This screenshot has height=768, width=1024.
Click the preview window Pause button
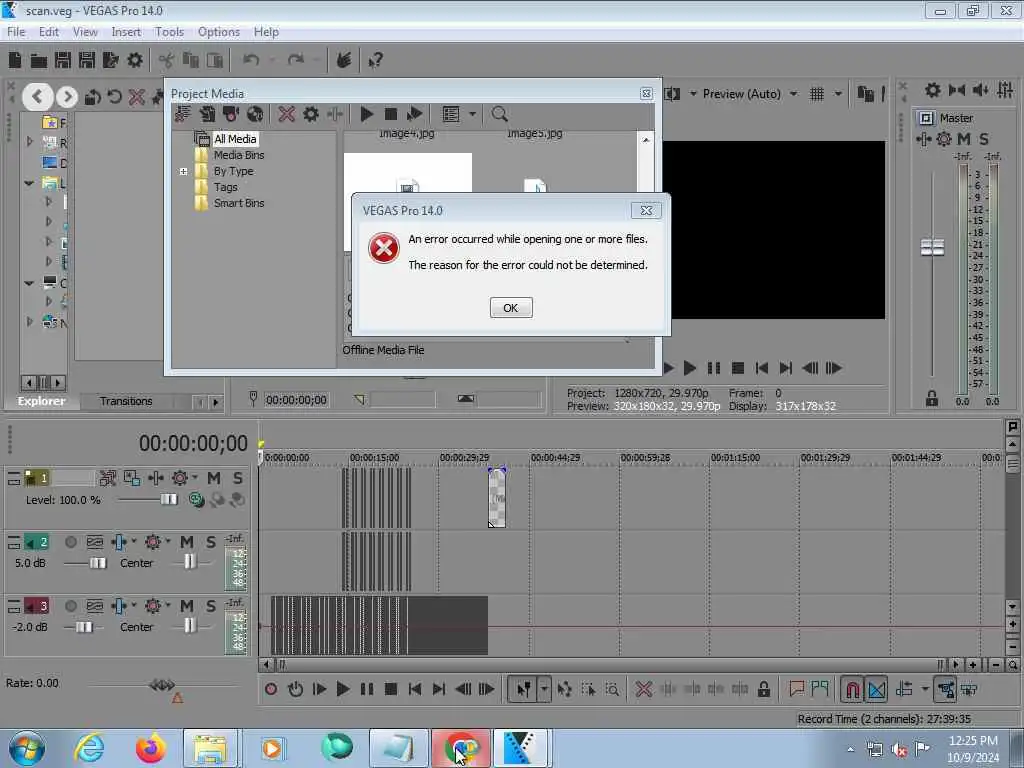[x=714, y=368]
